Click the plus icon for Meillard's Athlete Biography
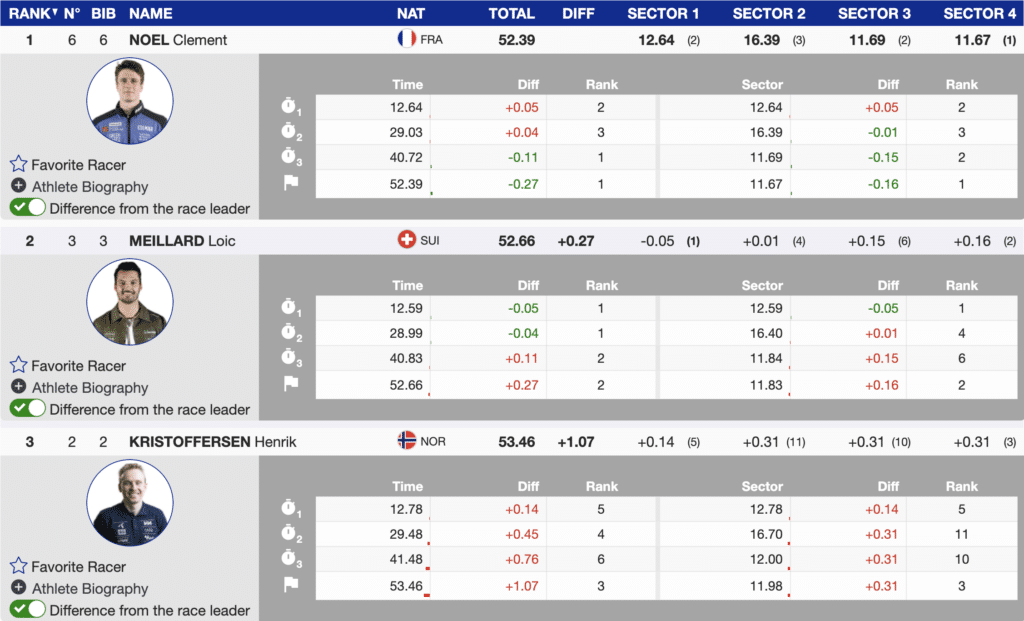The width and height of the screenshot is (1024, 621). click(18, 387)
